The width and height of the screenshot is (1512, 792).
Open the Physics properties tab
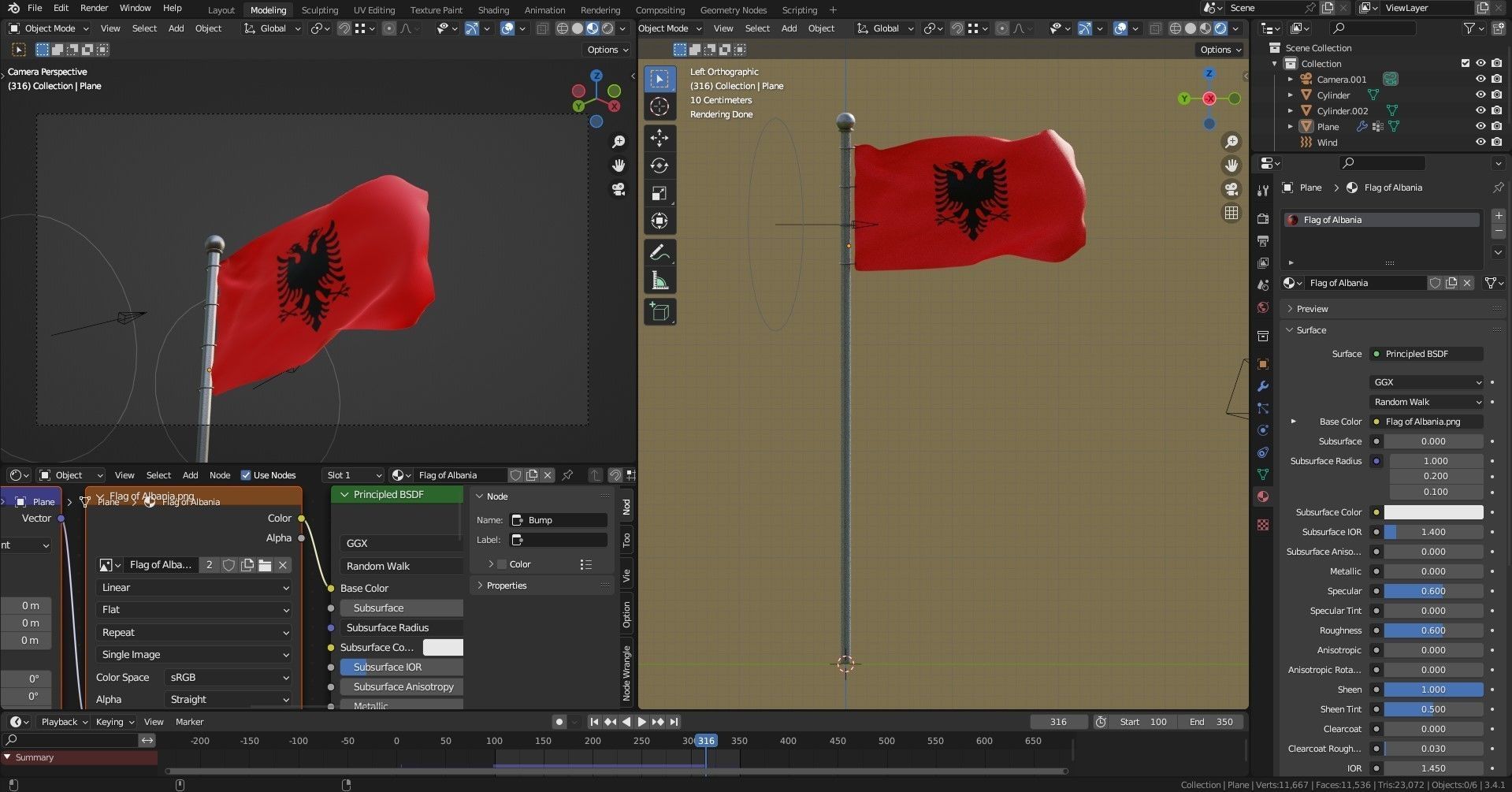coord(1263,430)
